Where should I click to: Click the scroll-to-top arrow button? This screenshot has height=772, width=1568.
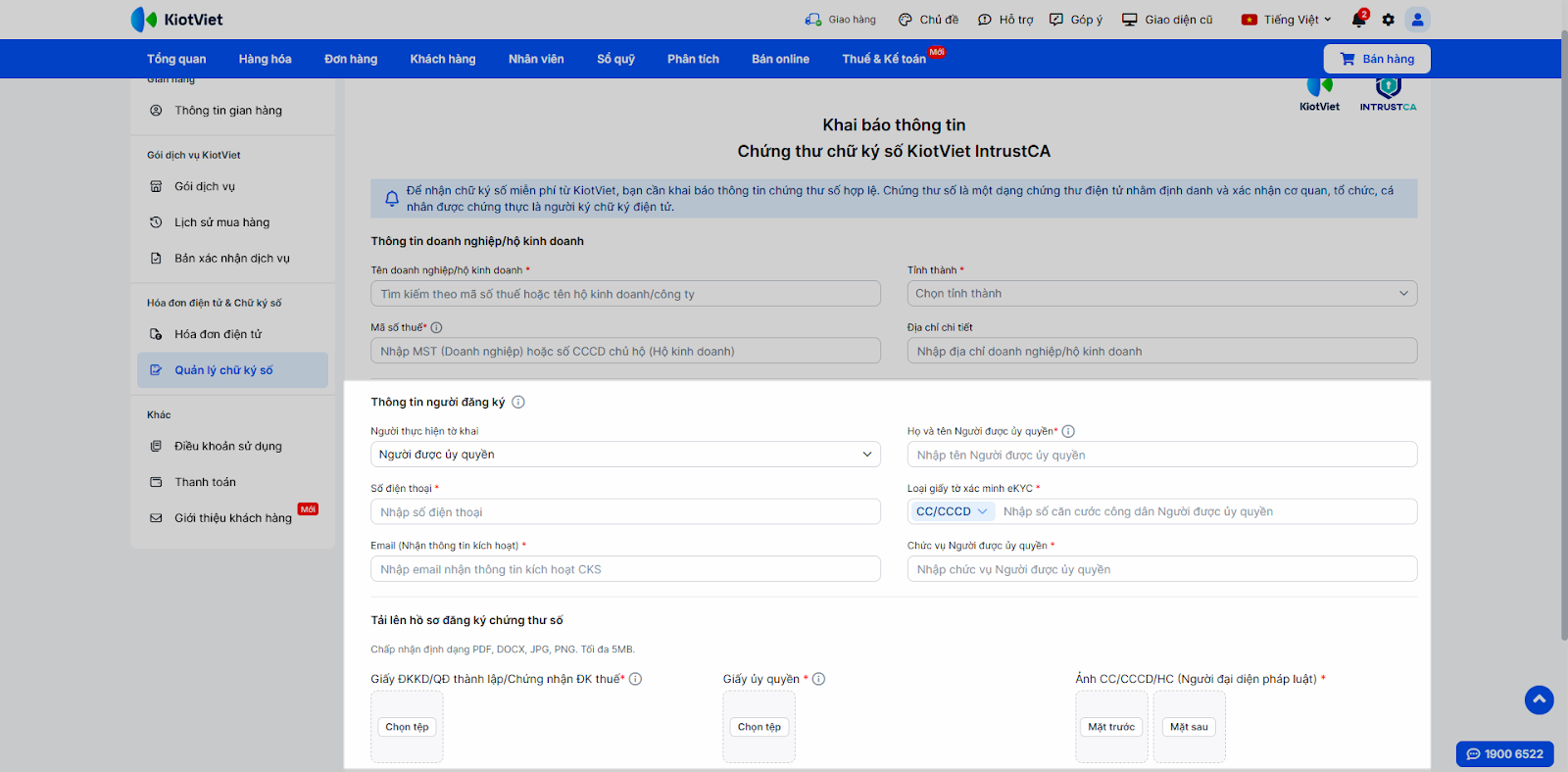(x=1540, y=700)
